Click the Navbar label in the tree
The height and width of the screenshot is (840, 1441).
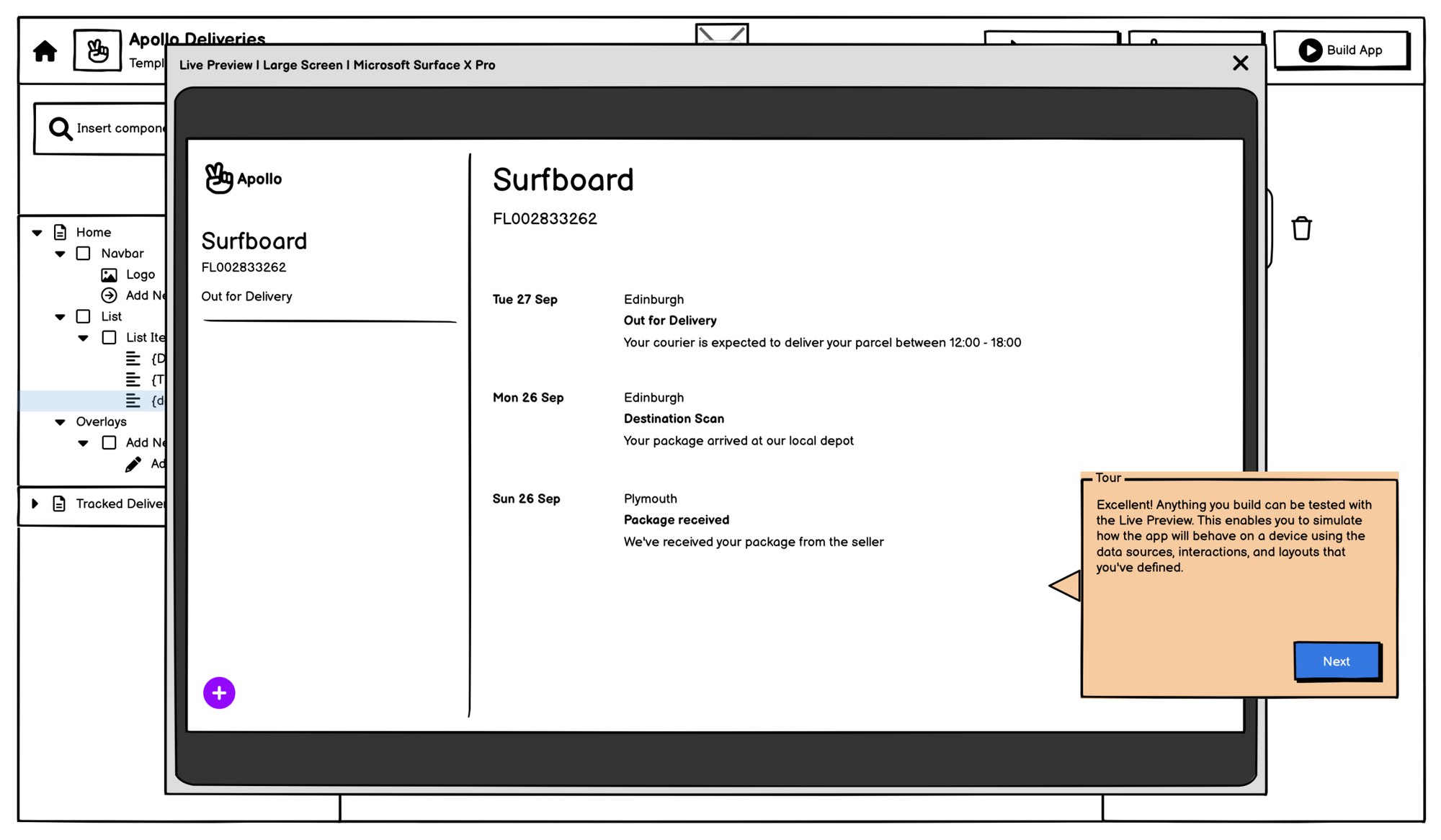tap(122, 253)
